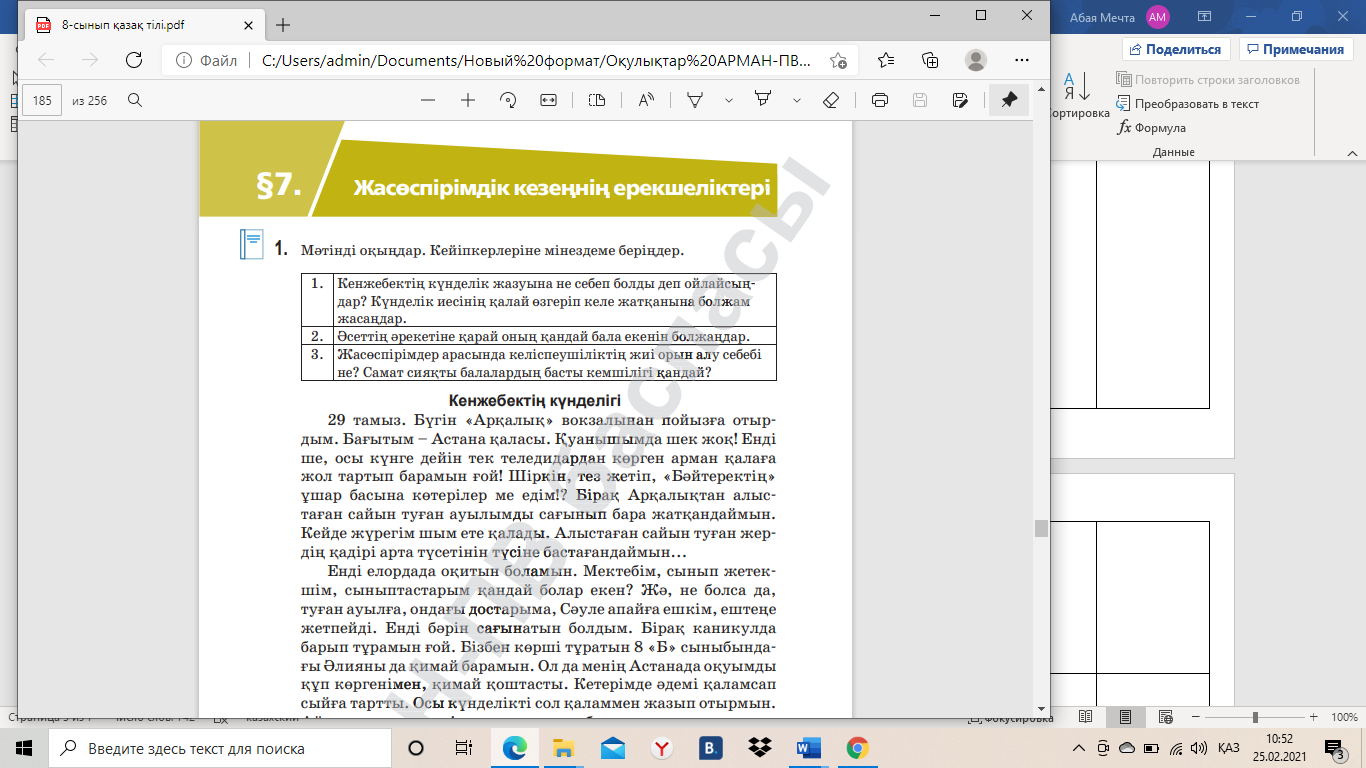The height and width of the screenshot is (768, 1366).
Task: Open Edge profile avatar
Action: (x=975, y=60)
